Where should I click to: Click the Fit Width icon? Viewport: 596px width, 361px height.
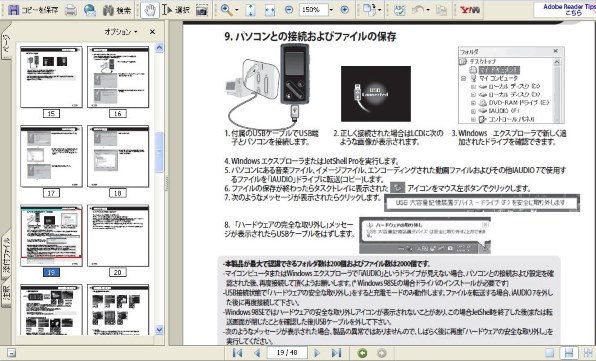270,10
